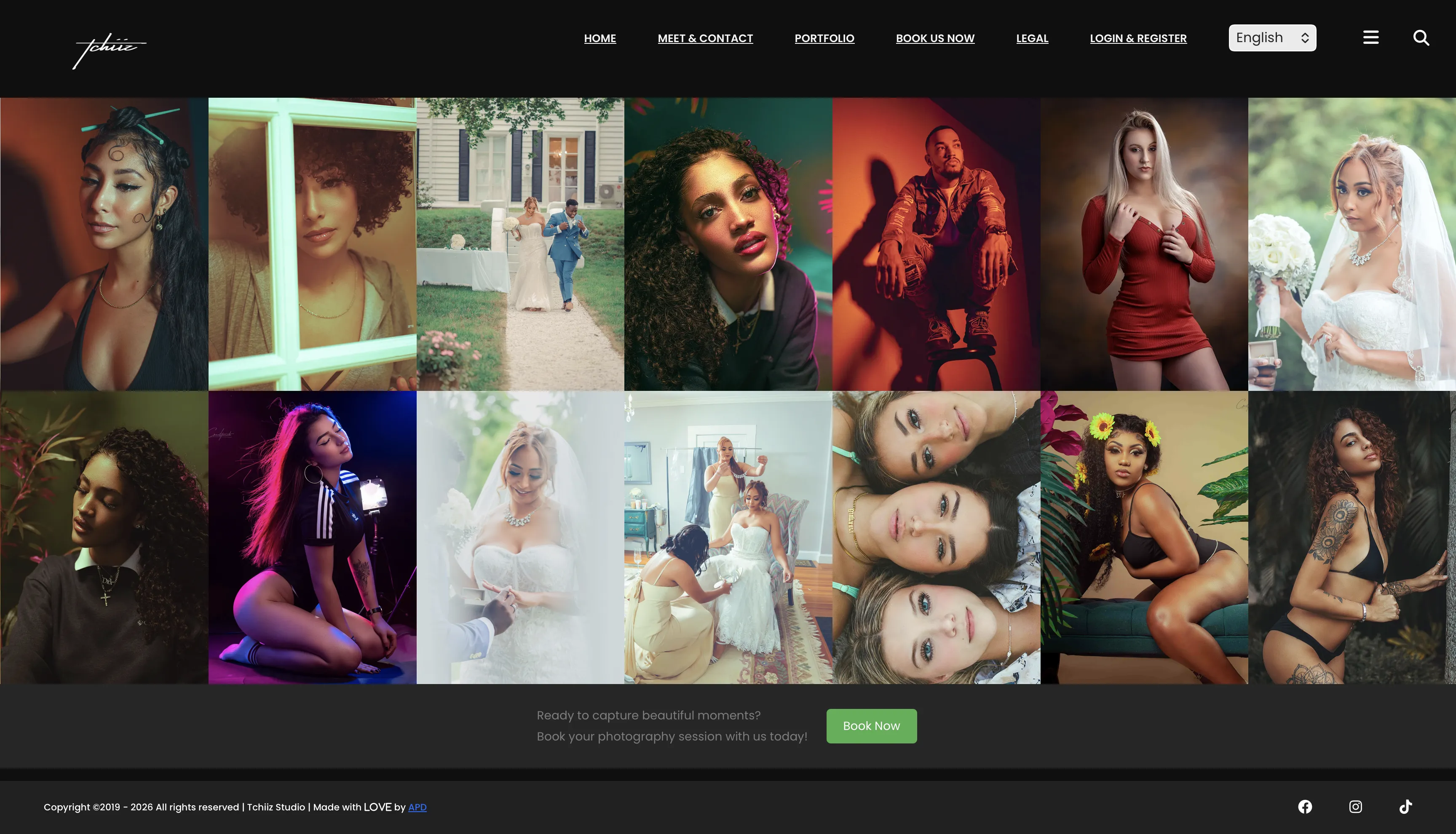Open the man in orange jacket photo

coord(936,244)
